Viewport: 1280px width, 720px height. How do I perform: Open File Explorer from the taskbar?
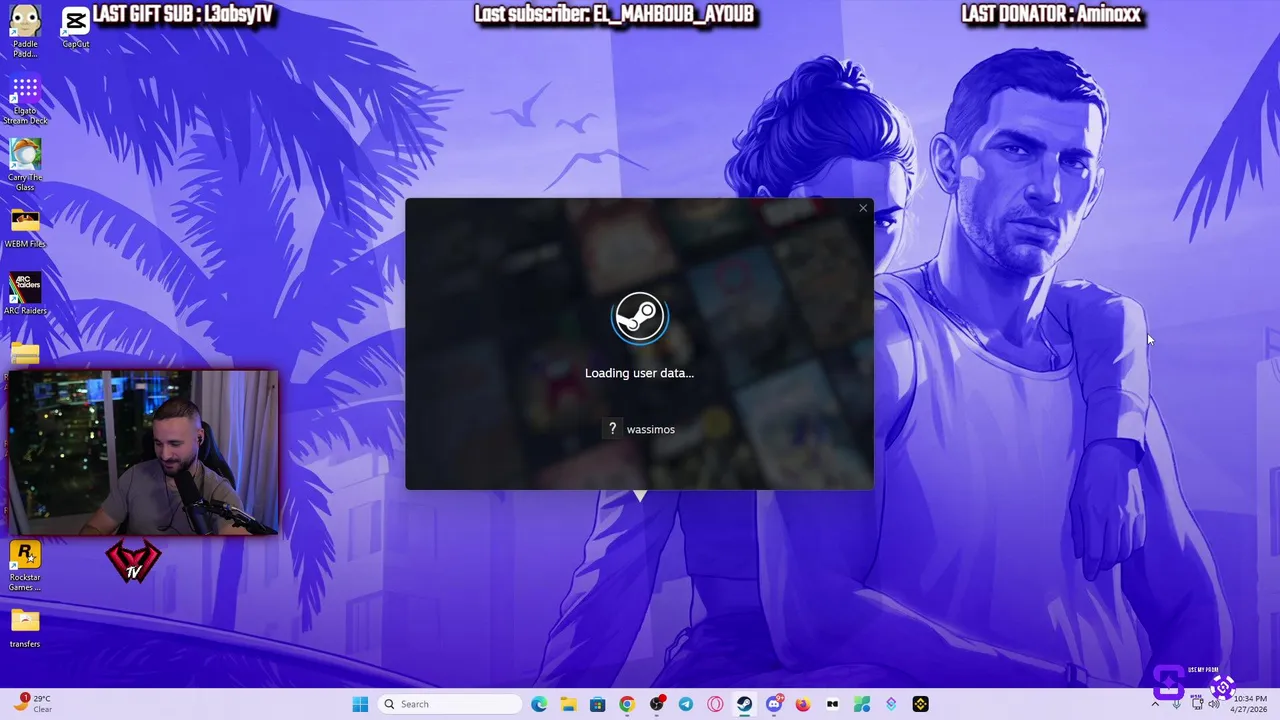(x=568, y=704)
